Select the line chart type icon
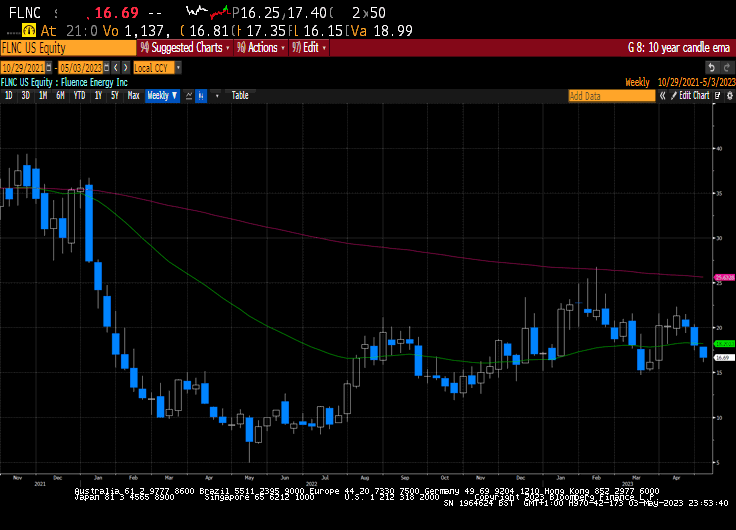Image resolution: width=736 pixels, height=530 pixels. (189, 96)
